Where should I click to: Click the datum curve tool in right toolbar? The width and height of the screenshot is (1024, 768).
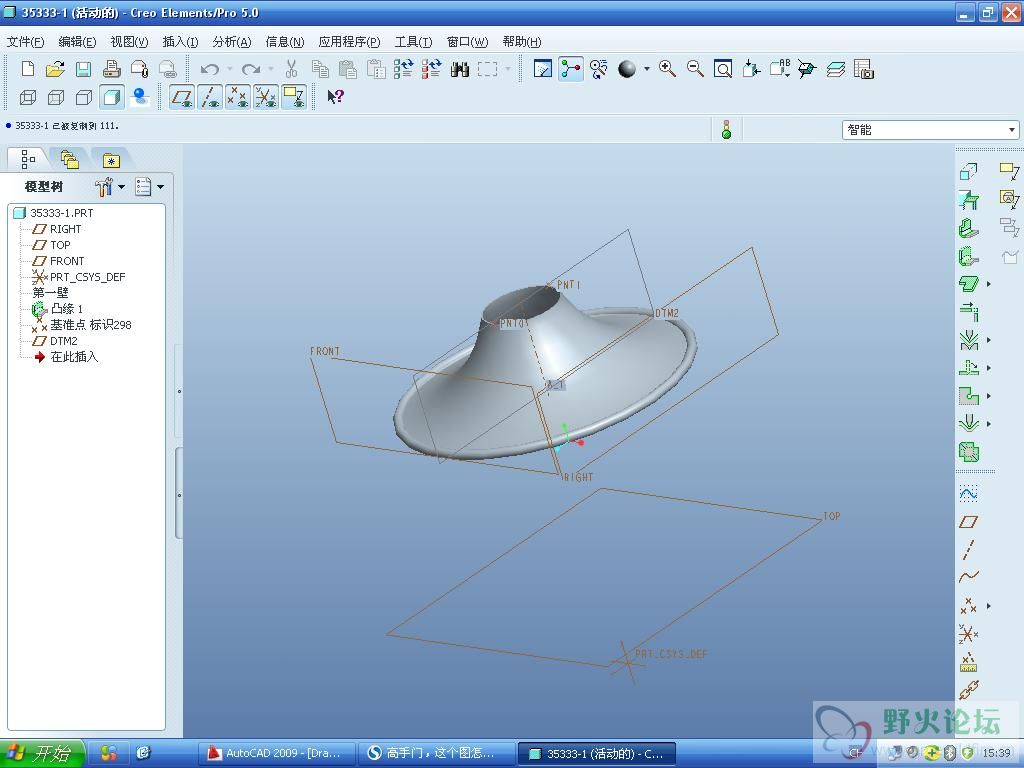[968, 577]
